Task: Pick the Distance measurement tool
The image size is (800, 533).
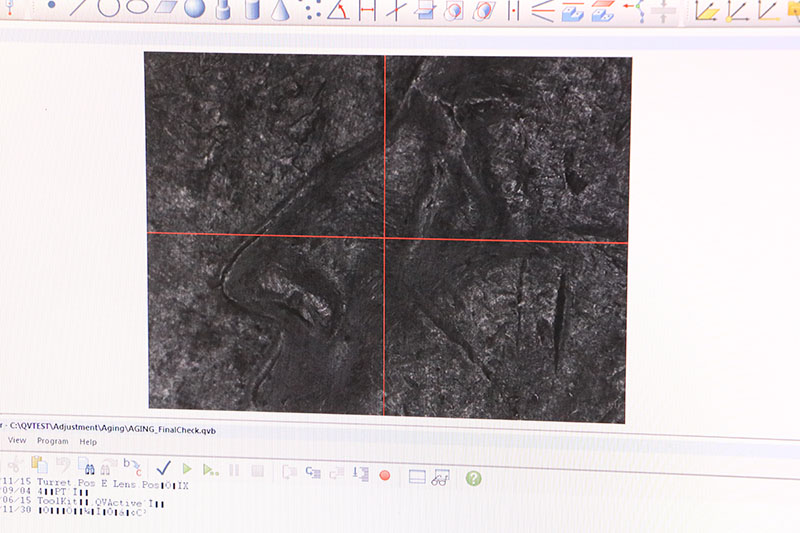Action: (367, 10)
